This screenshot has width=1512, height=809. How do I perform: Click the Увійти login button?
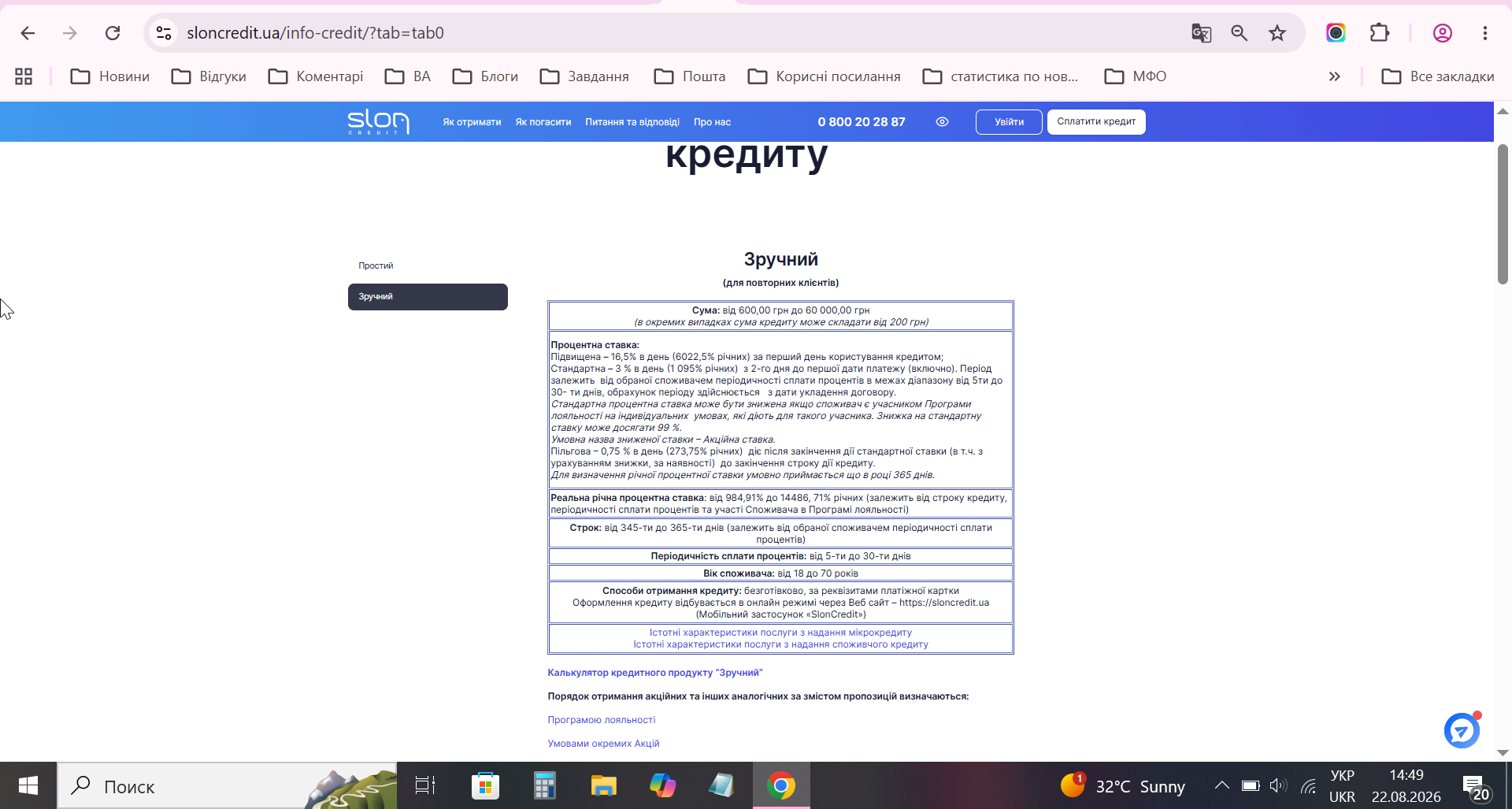1009,122
